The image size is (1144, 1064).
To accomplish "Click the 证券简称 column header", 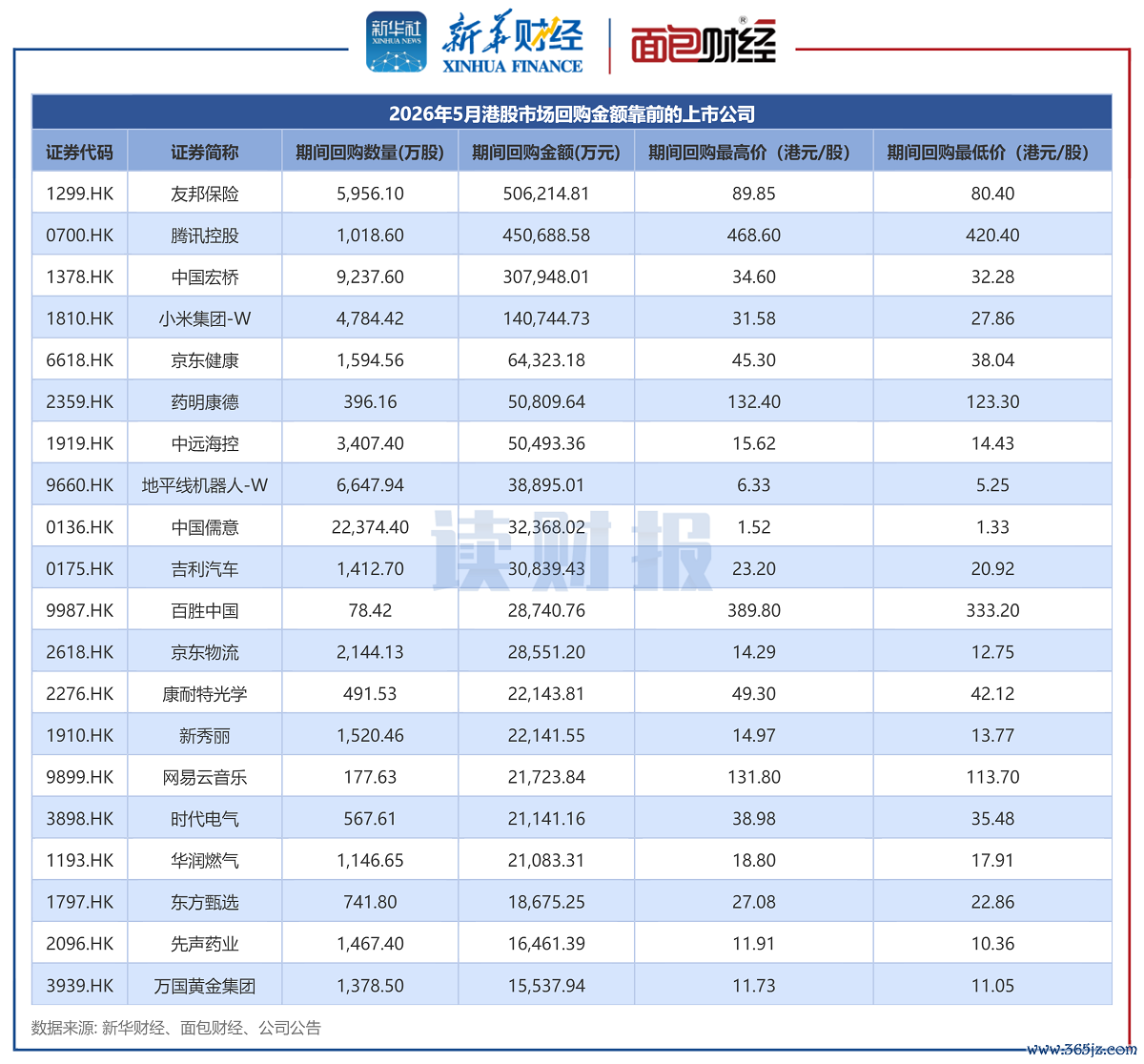I will pyautogui.click(x=205, y=153).
